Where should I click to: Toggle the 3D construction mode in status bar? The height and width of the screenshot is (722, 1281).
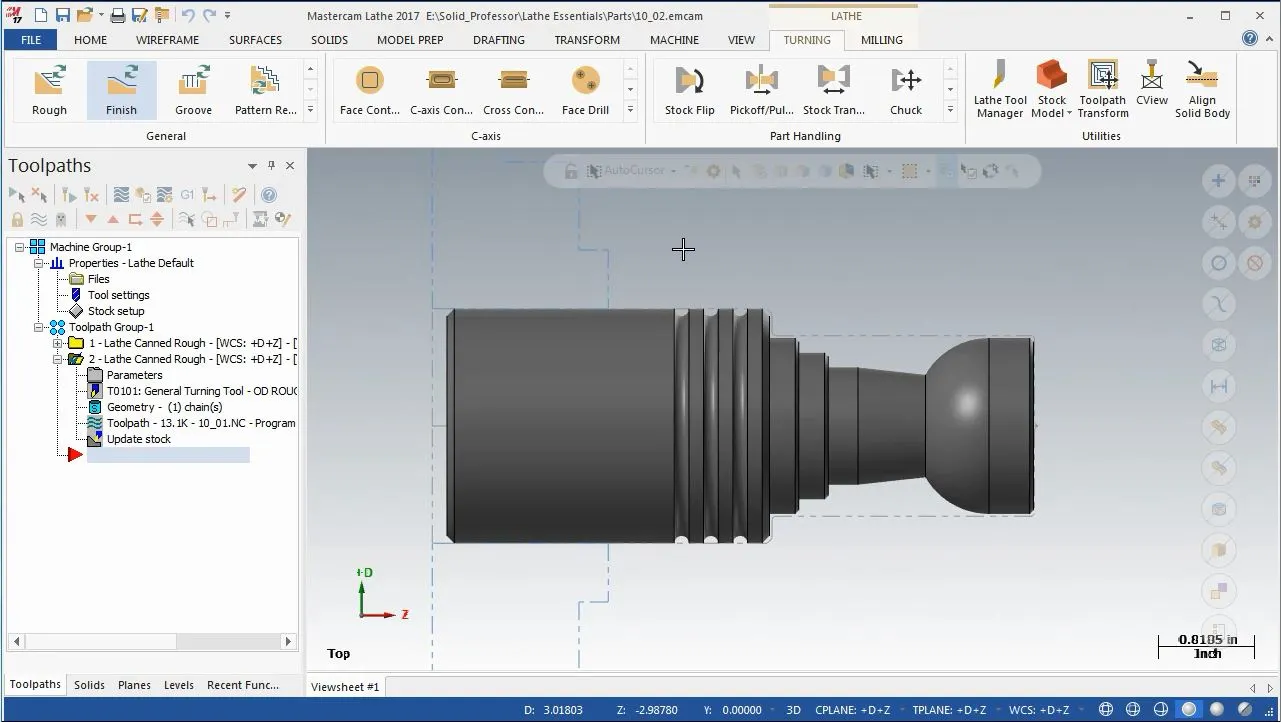pyautogui.click(x=793, y=710)
